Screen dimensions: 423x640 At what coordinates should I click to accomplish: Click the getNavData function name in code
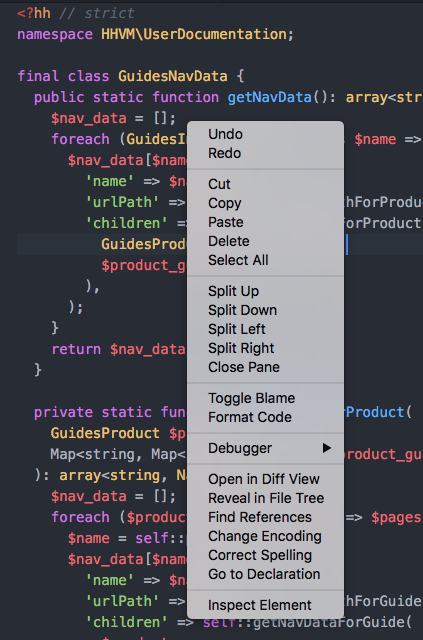(x=269, y=98)
